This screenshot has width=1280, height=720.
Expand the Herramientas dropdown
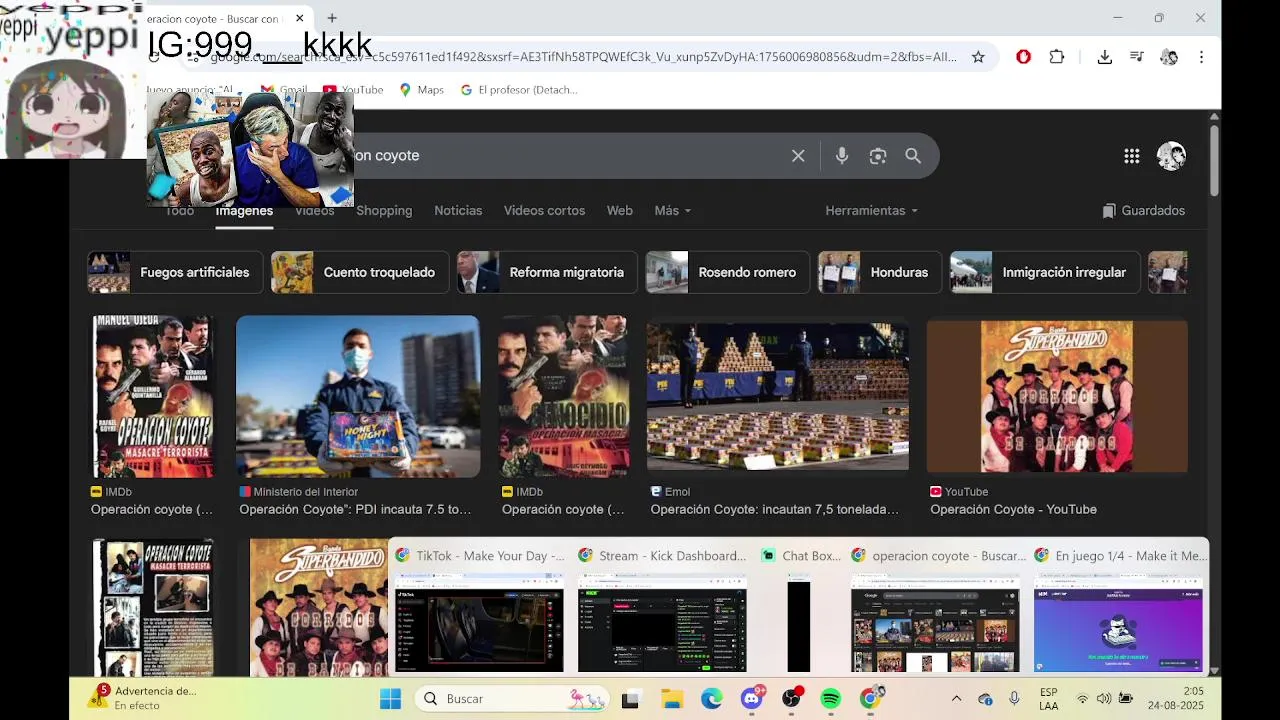point(871,211)
